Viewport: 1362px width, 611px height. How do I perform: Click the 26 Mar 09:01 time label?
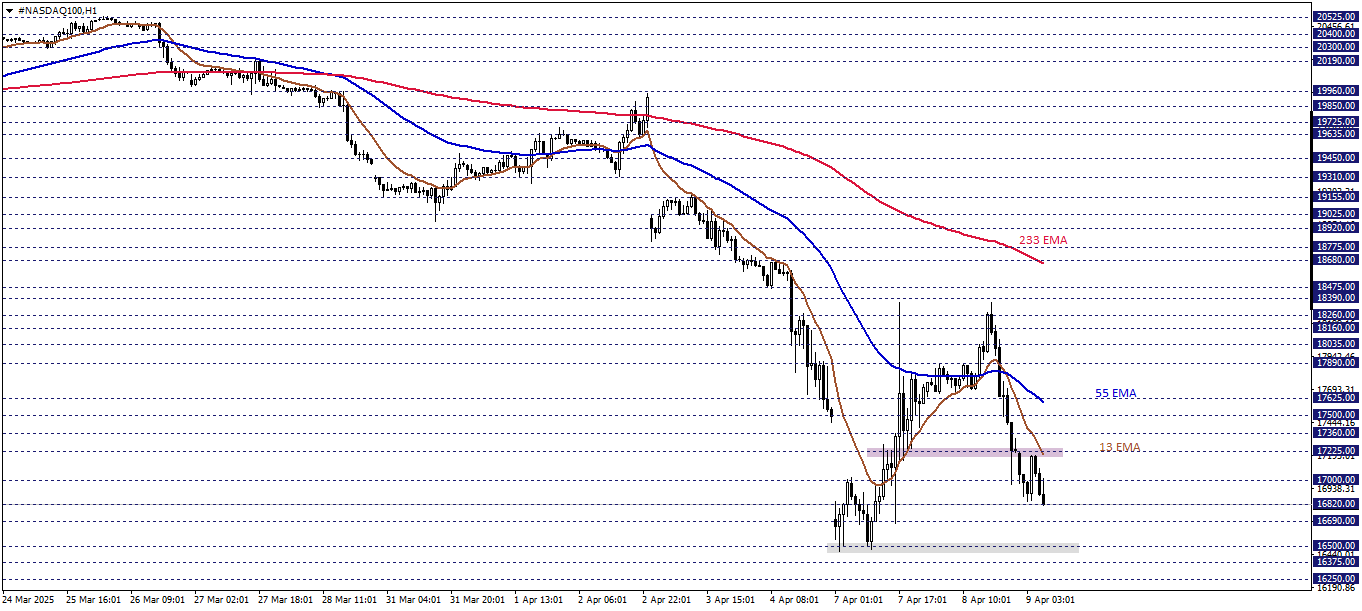tap(157, 600)
